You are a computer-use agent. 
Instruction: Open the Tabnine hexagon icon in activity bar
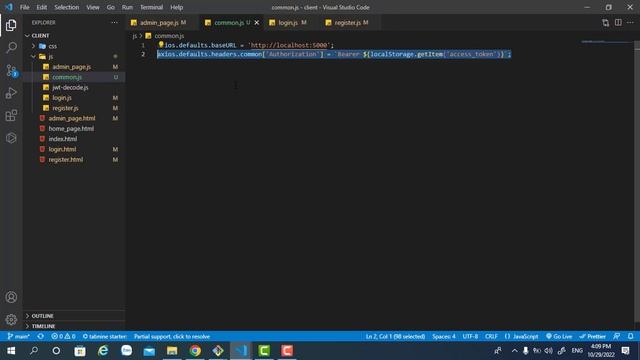click(x=11, y=138)
